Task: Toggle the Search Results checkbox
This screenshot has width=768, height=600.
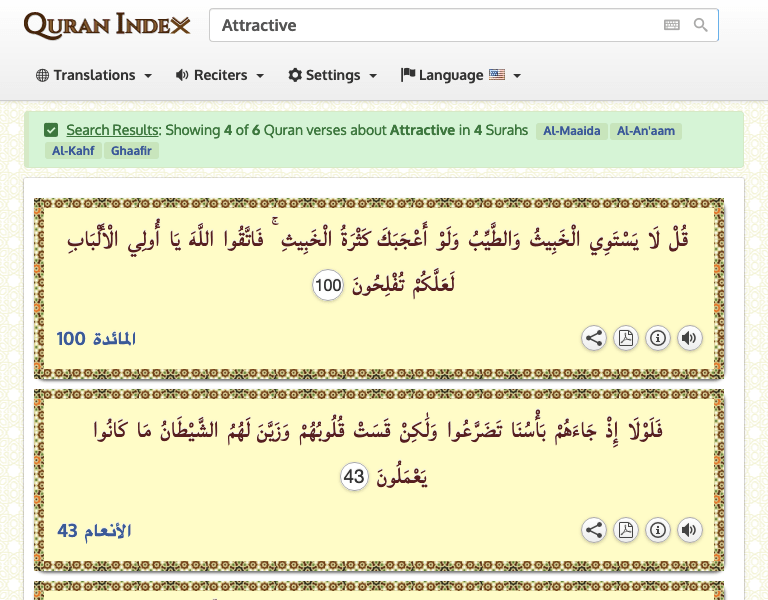Action: tap(51, 130)
